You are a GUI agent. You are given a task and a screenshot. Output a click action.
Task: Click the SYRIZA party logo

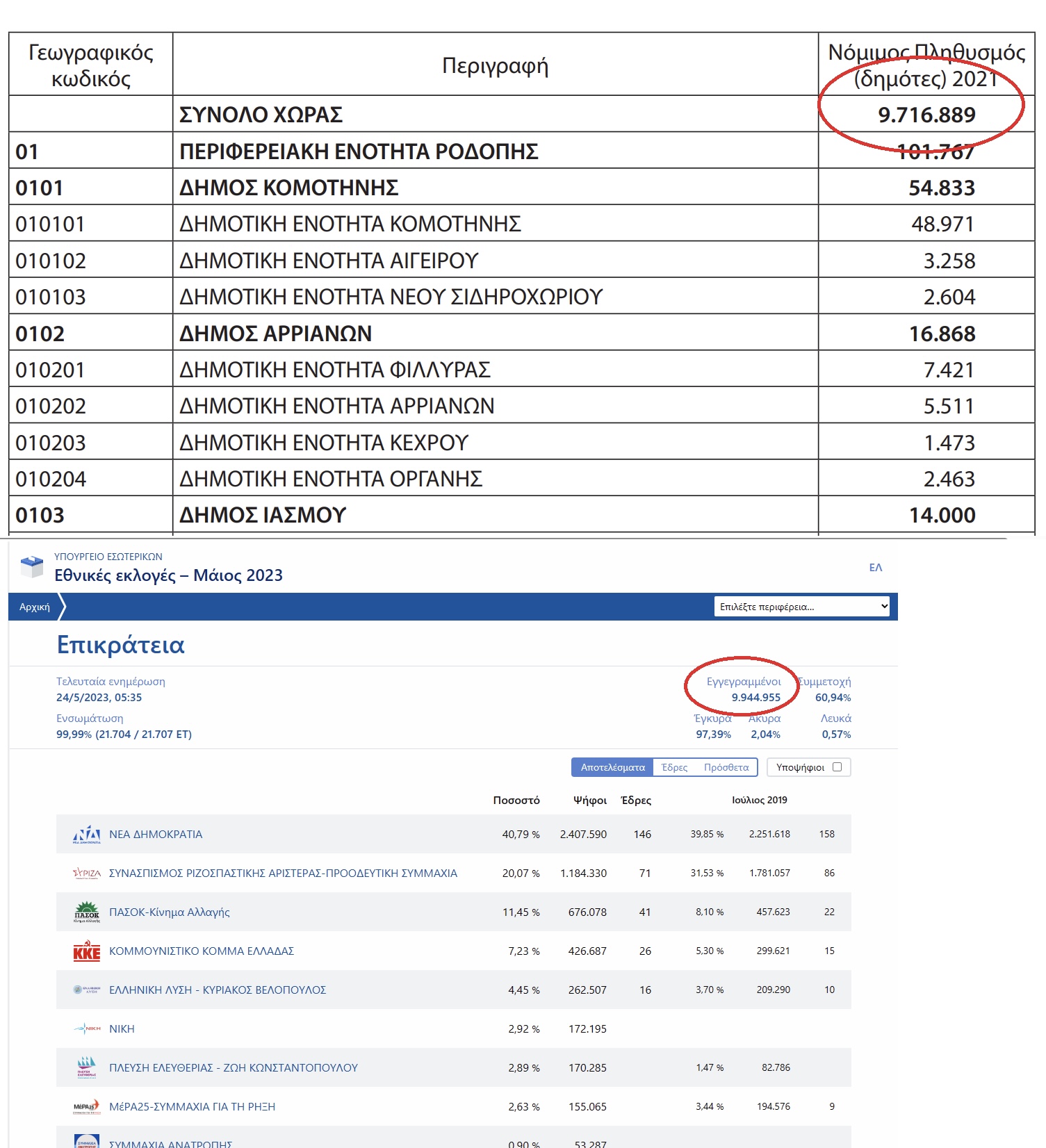tap(87, 874)
